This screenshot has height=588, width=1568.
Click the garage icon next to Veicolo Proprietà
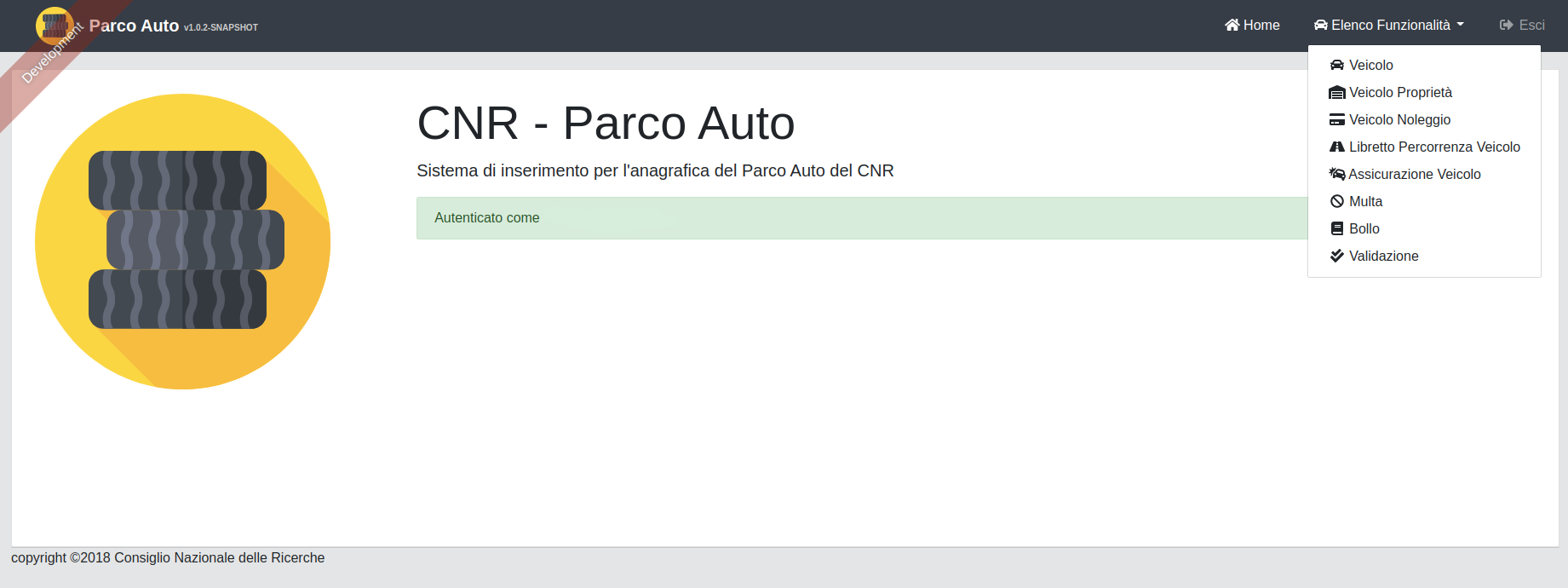1337,92
